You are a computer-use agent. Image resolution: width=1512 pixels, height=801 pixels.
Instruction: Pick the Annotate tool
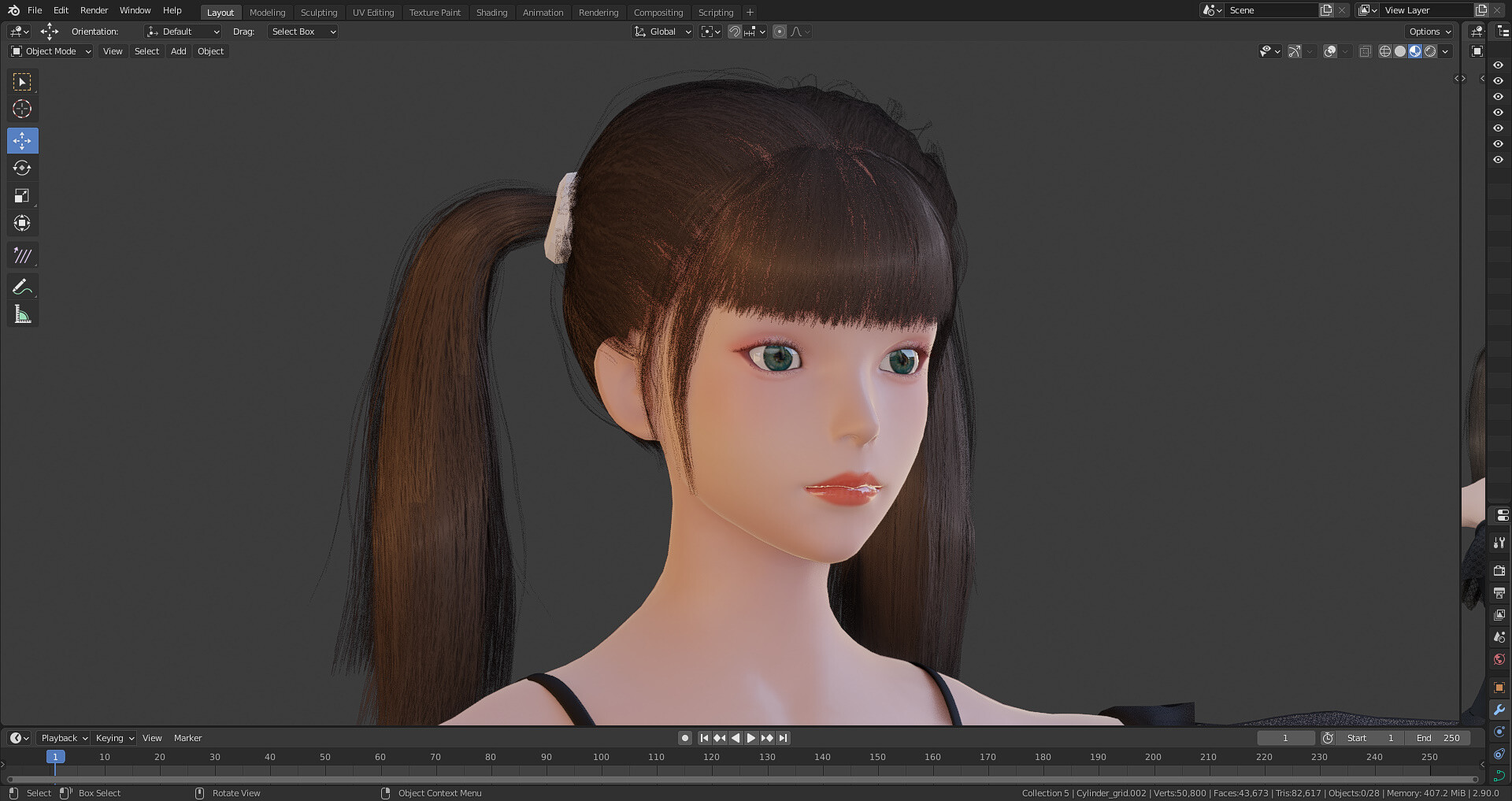[x=22, y=286]
